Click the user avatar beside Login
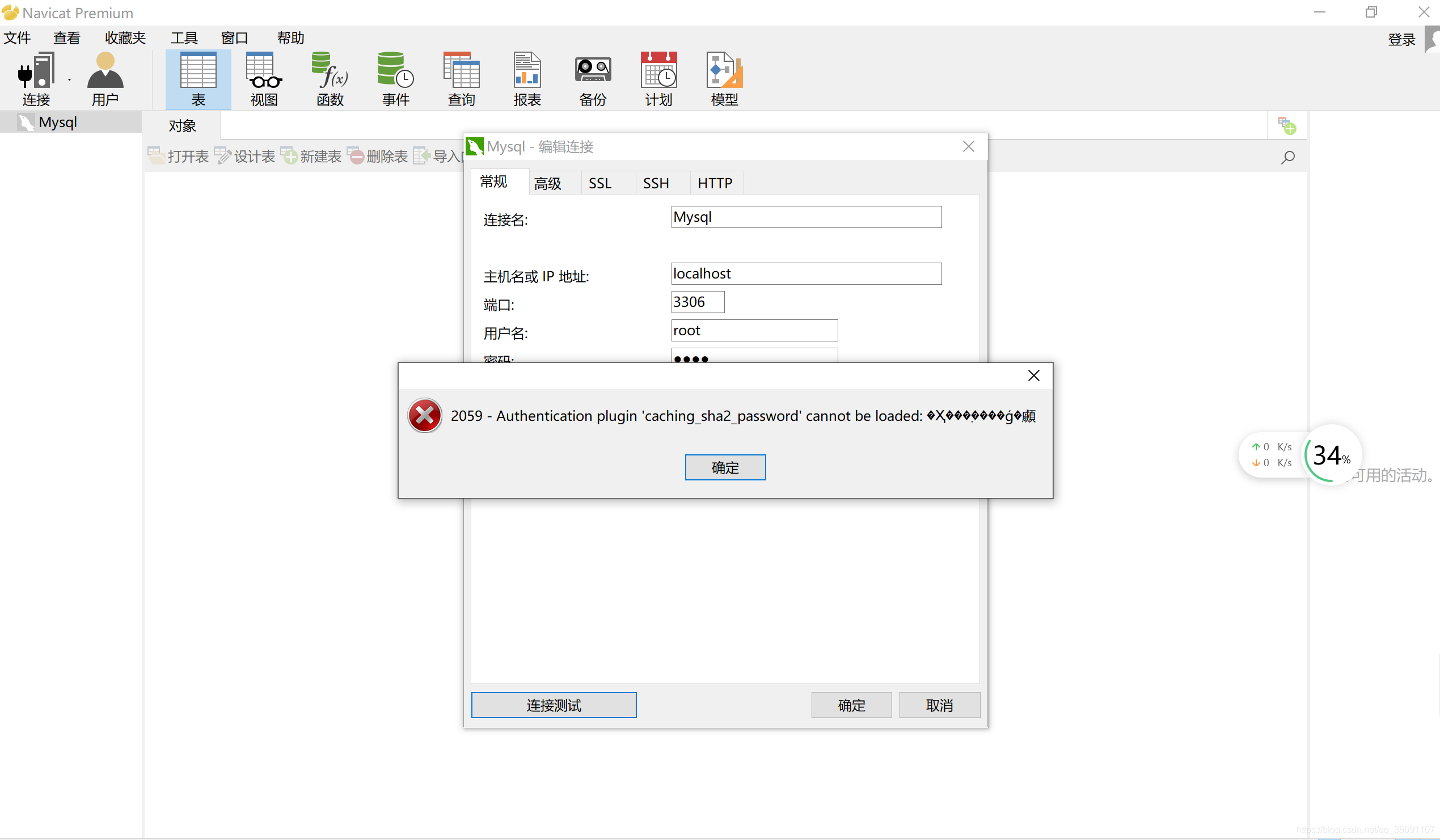This screenshot has width=1440, height=840. (1433, 40)
